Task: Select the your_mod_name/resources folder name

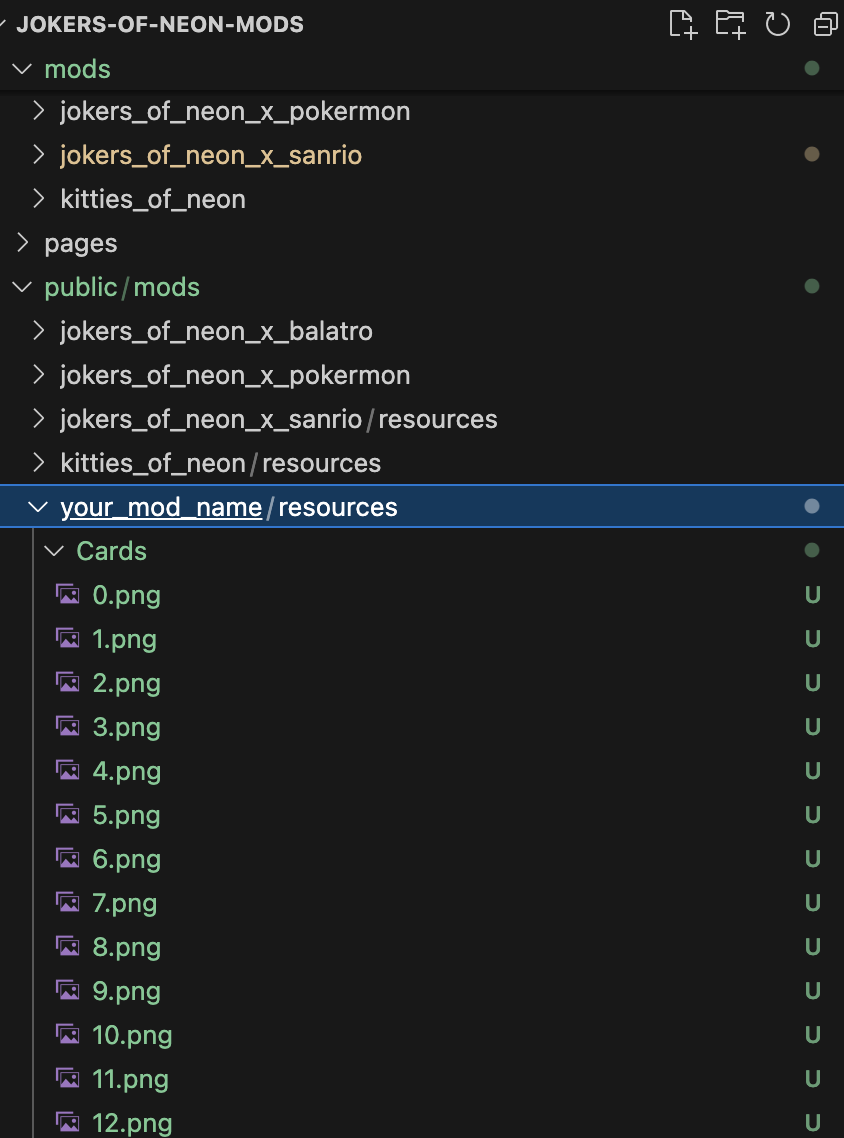Action: pos(229,507)
